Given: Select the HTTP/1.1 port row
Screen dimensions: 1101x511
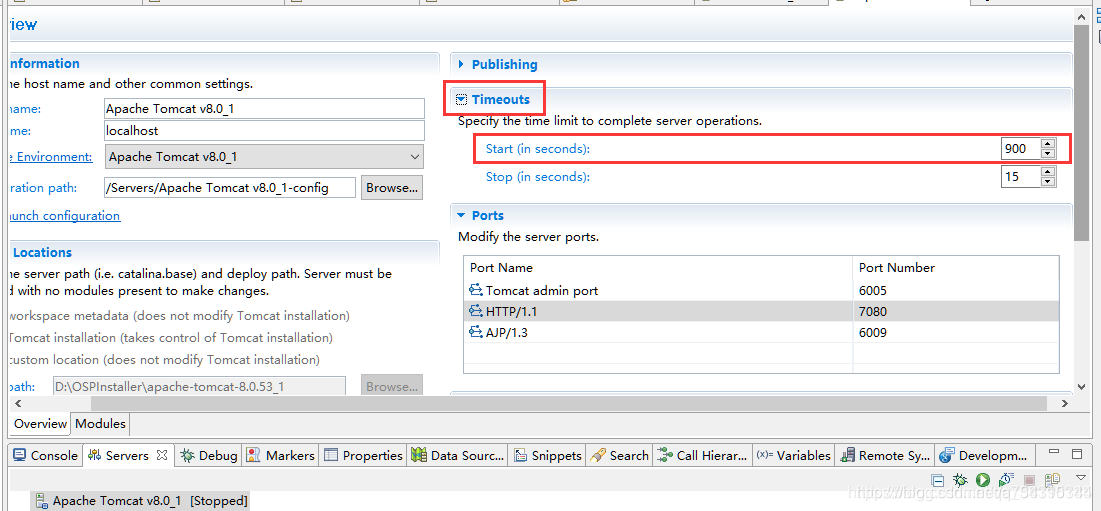Looking at the screenshot, I should pos(761,311).
